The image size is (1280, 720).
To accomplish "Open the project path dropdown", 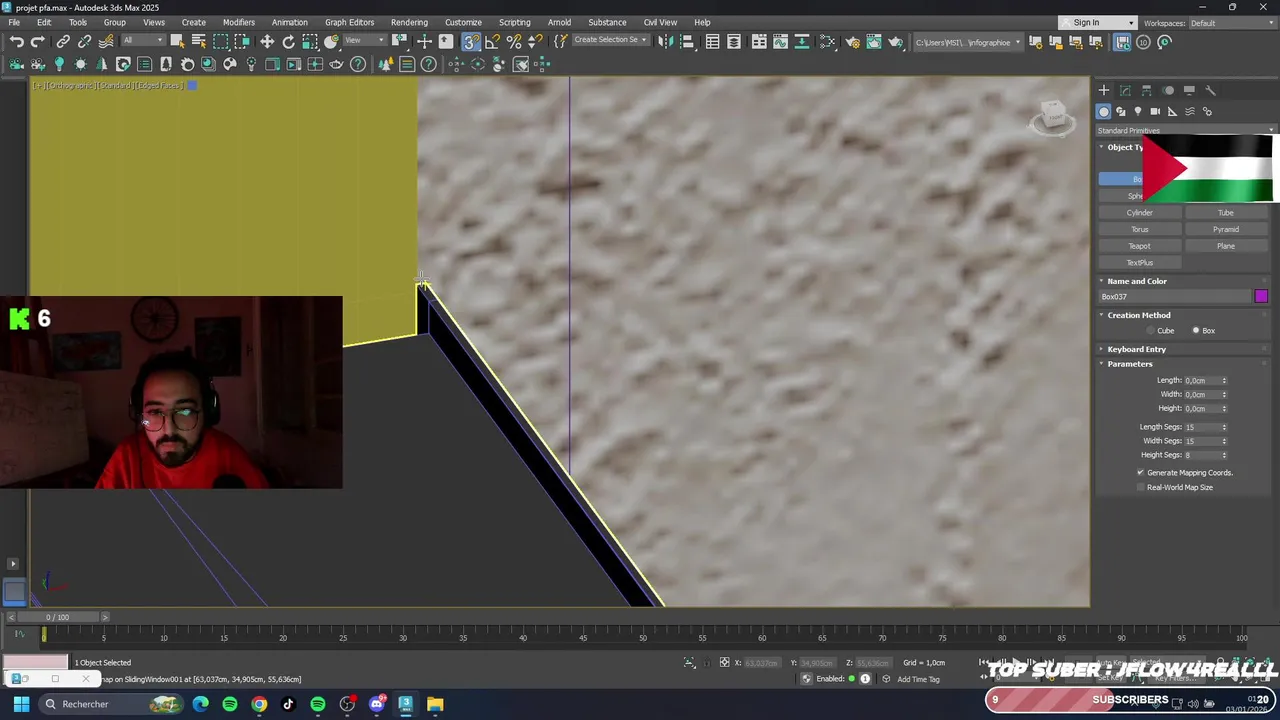I will click(969, 42).
